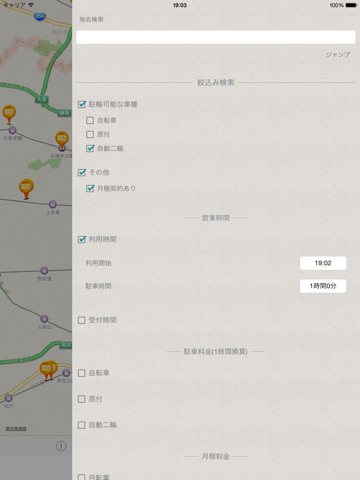Tap the 大泉学園 station icon on map
Screen dimensions: 360x480
[x=12, y=130]
